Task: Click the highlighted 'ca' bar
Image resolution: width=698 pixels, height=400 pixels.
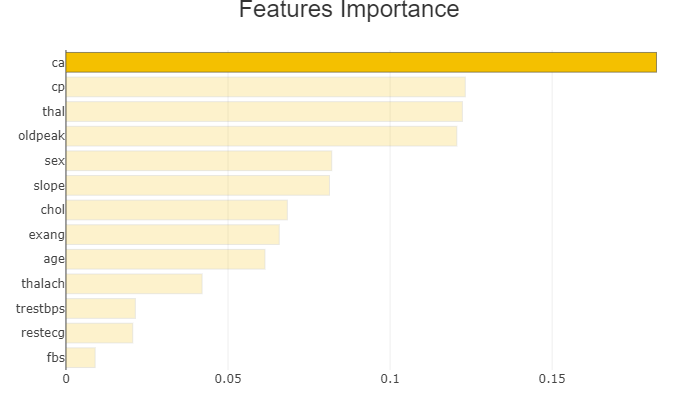Action: pyautogui.click(x=361, y=62)
